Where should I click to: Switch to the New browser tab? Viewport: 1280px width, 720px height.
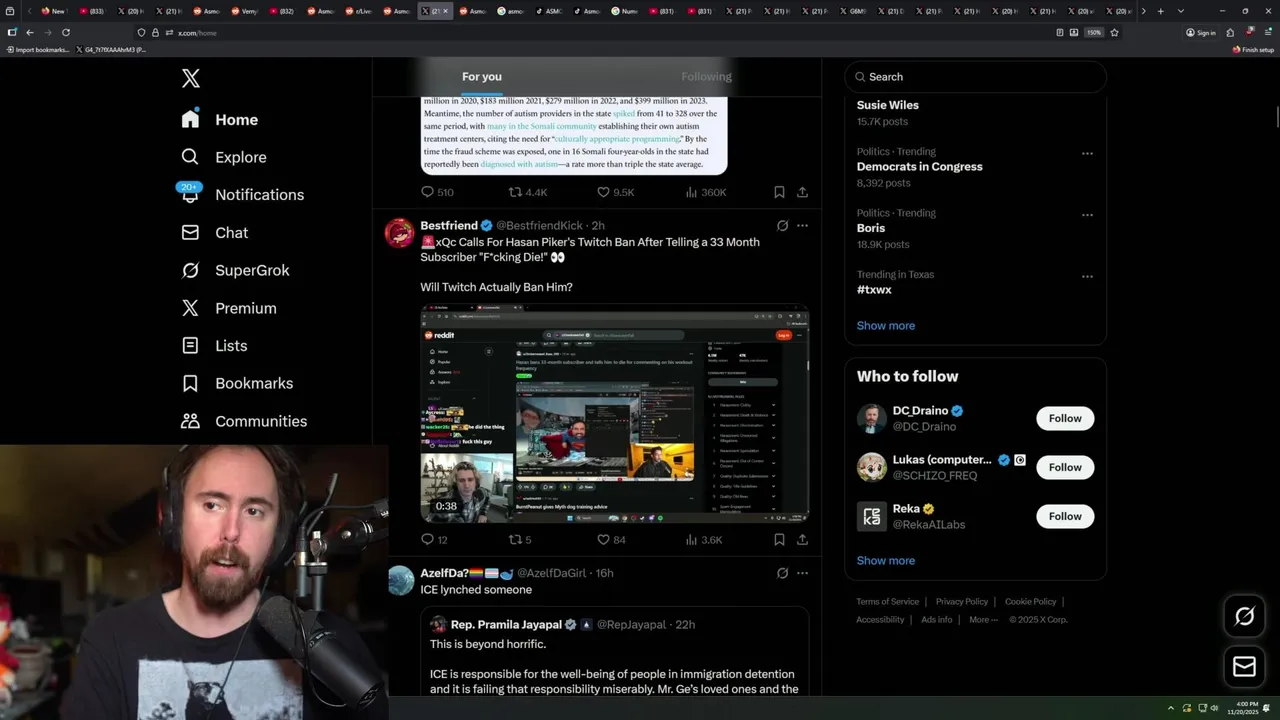click(54, 11)
